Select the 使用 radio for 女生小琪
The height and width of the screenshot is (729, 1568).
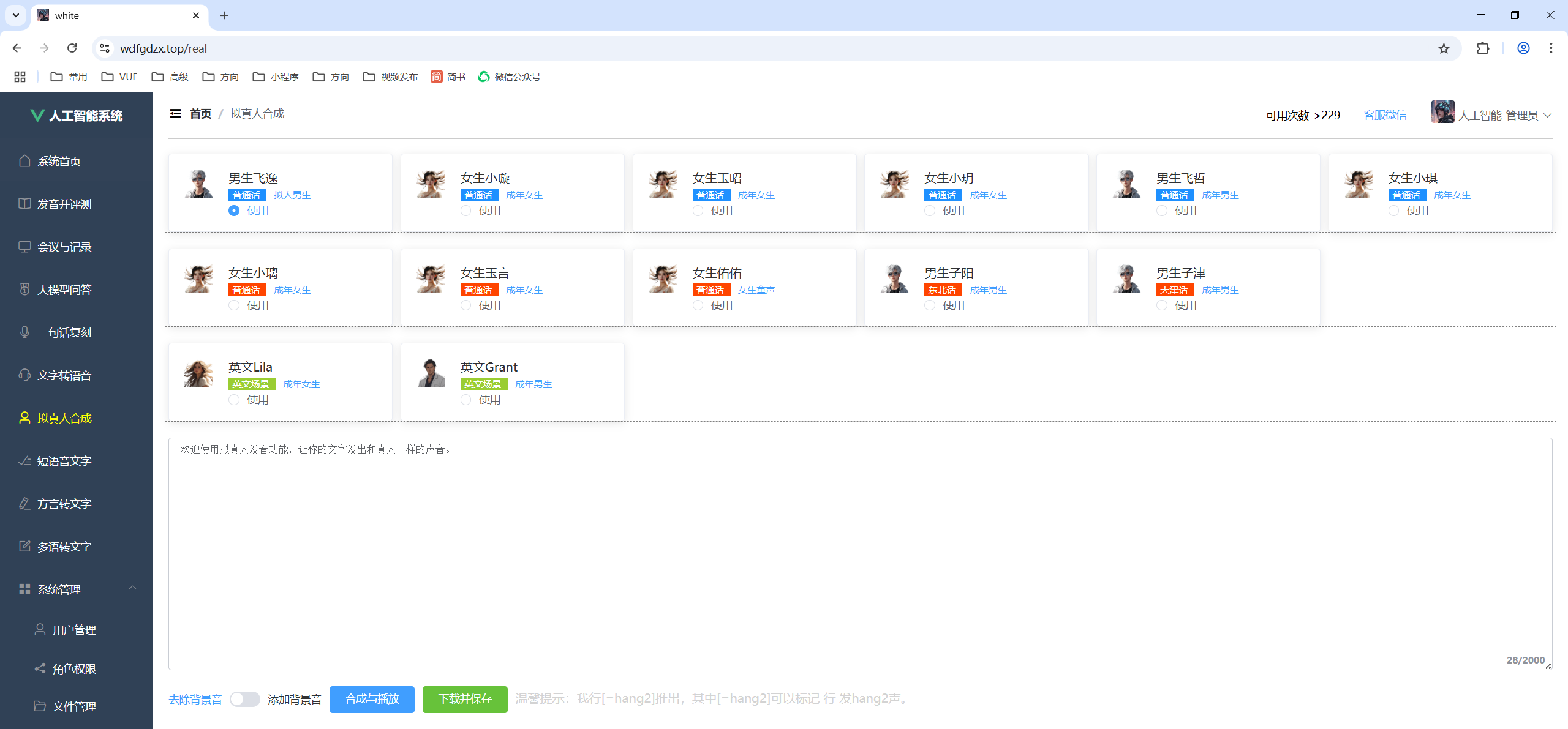tap(1394, 211)
